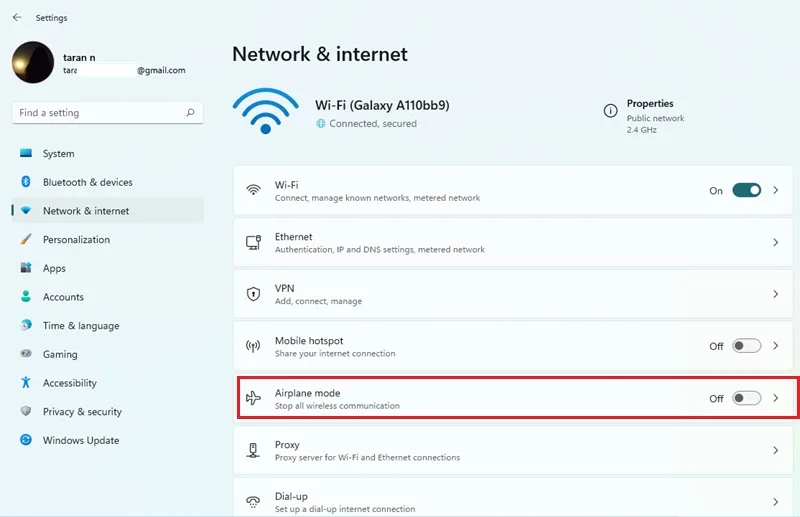Go to Accessibility settings
The height and width of the screenshot is (517, 800).
[108, 383]
